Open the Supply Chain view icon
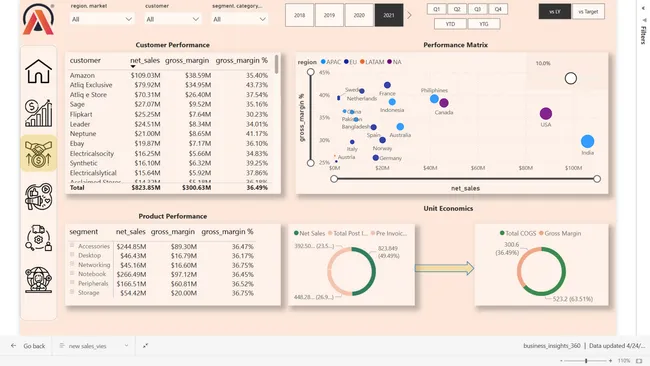The height and width of the screenshot is (366, 650). coord(38,238)
